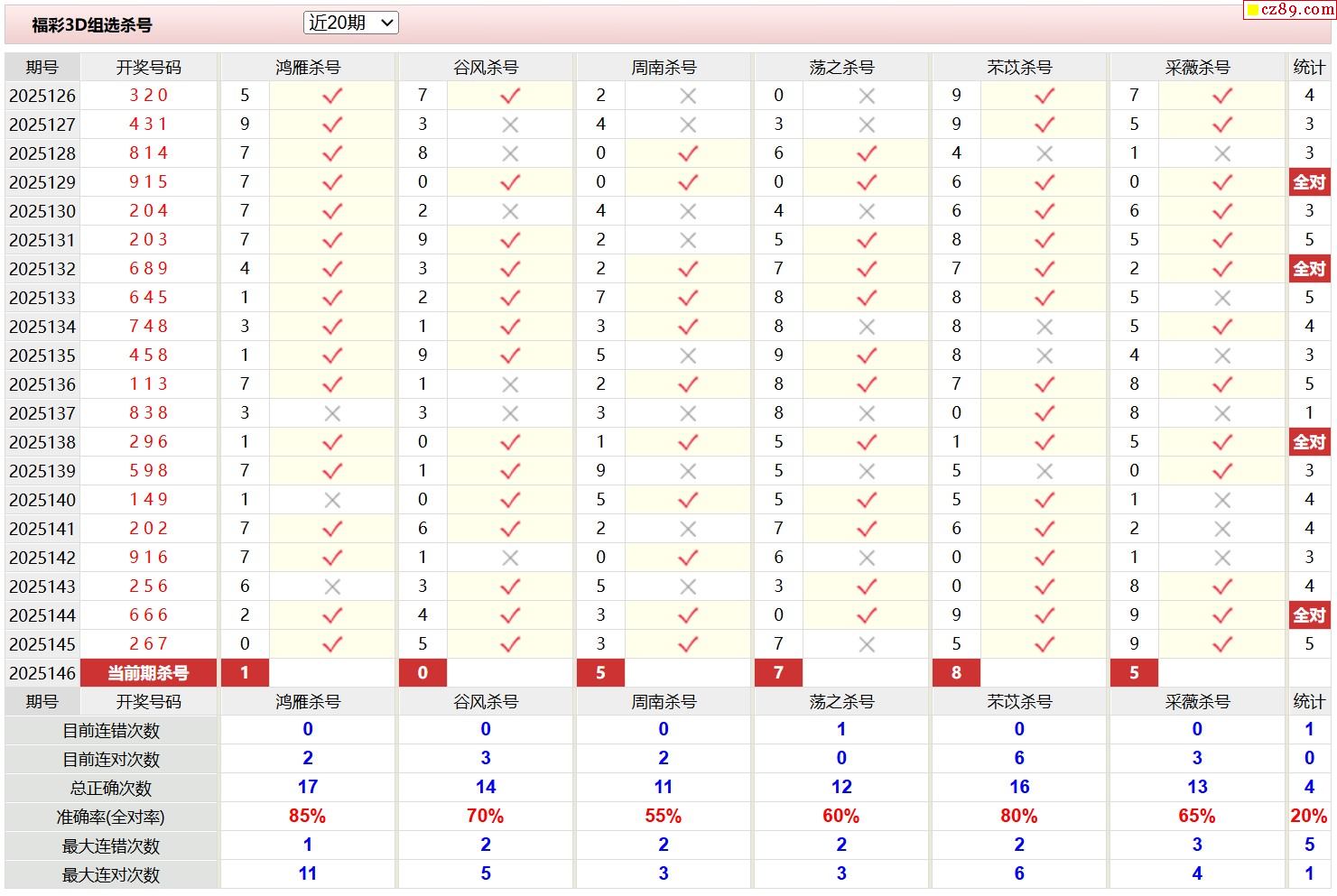The height and width of the screenshot is (896, 1337).
Task: Click the top 鸿雁杀号 column header
Action: coord(308,67)
